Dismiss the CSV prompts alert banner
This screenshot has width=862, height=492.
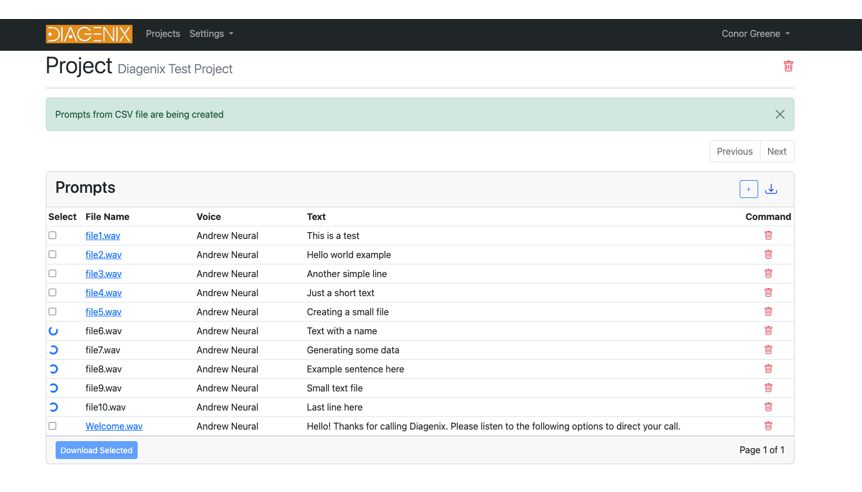[780, 114]
